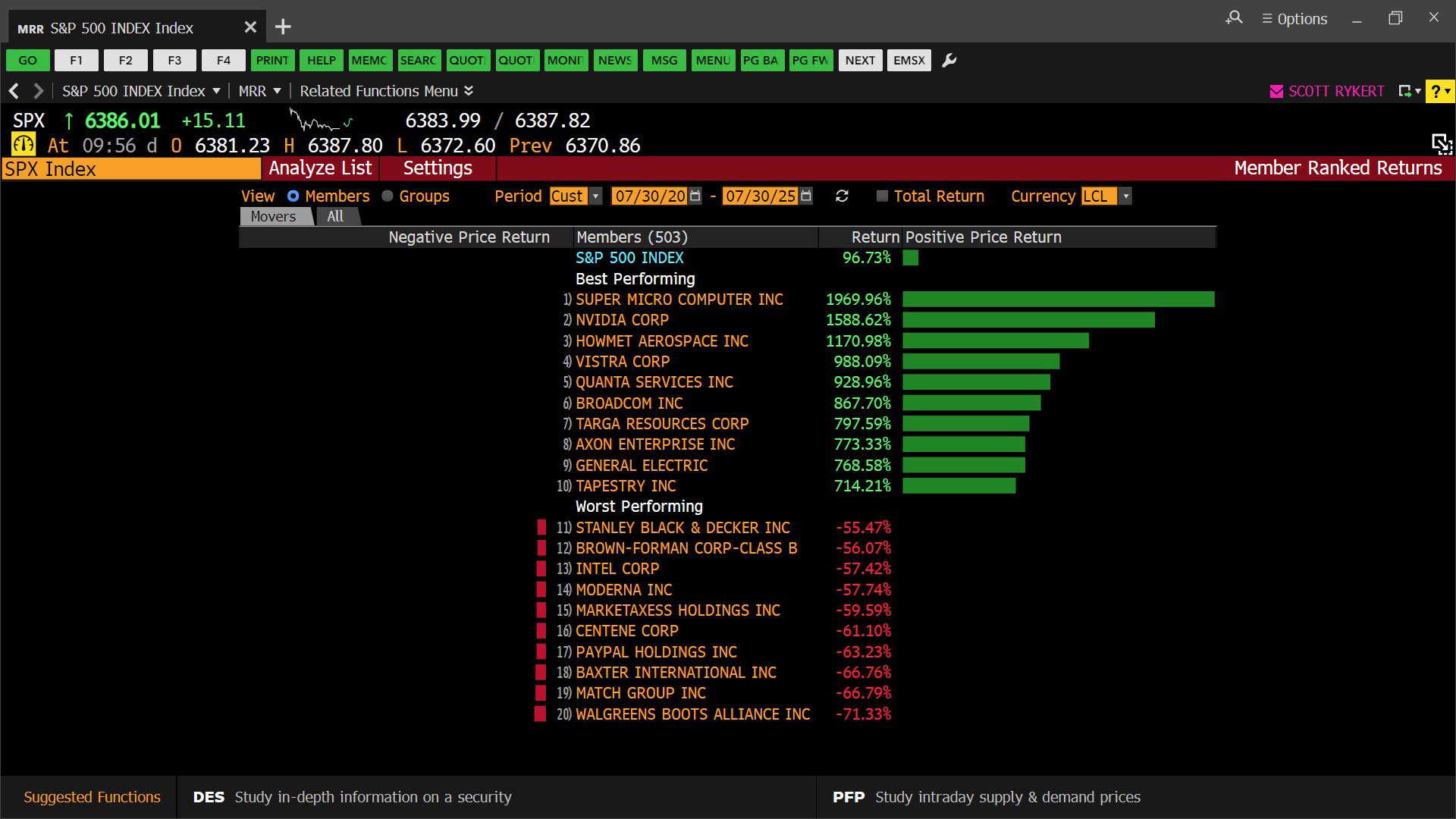The image size is (1456, 819).
Task: Open calendar picker for end date
Action: [x=806, y=196]
